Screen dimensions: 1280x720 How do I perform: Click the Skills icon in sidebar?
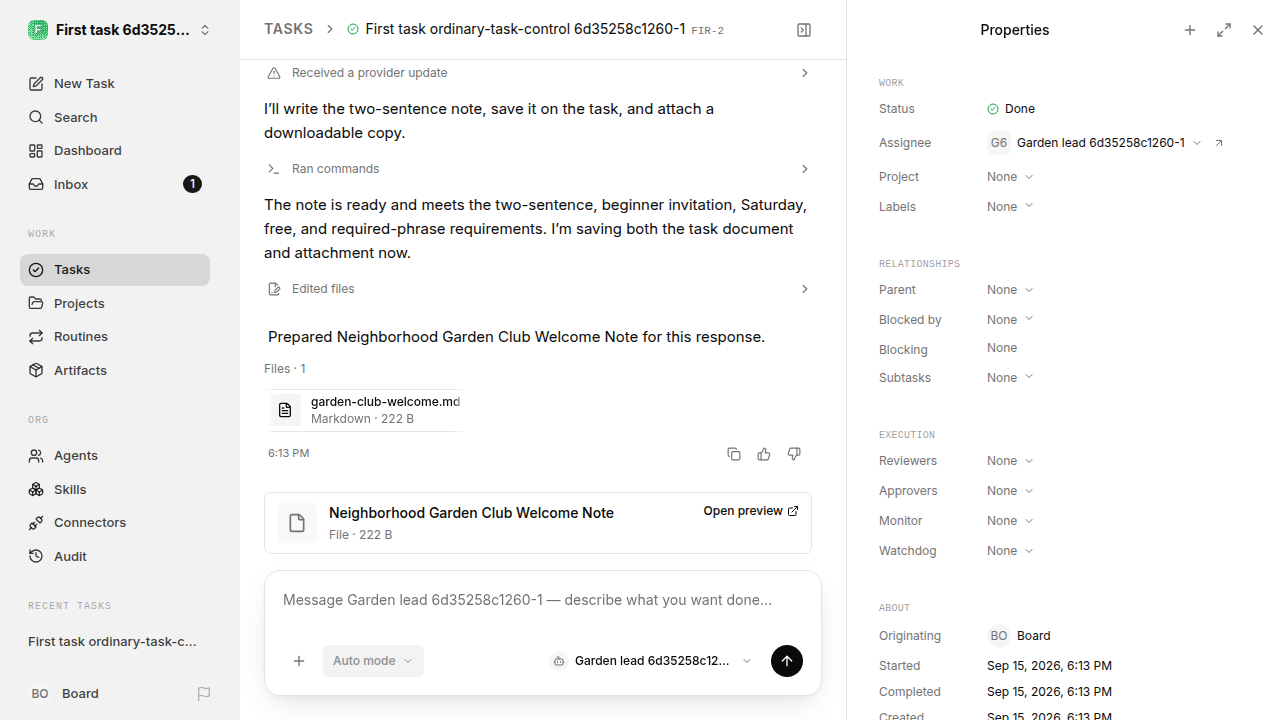(x=36, y=489)
